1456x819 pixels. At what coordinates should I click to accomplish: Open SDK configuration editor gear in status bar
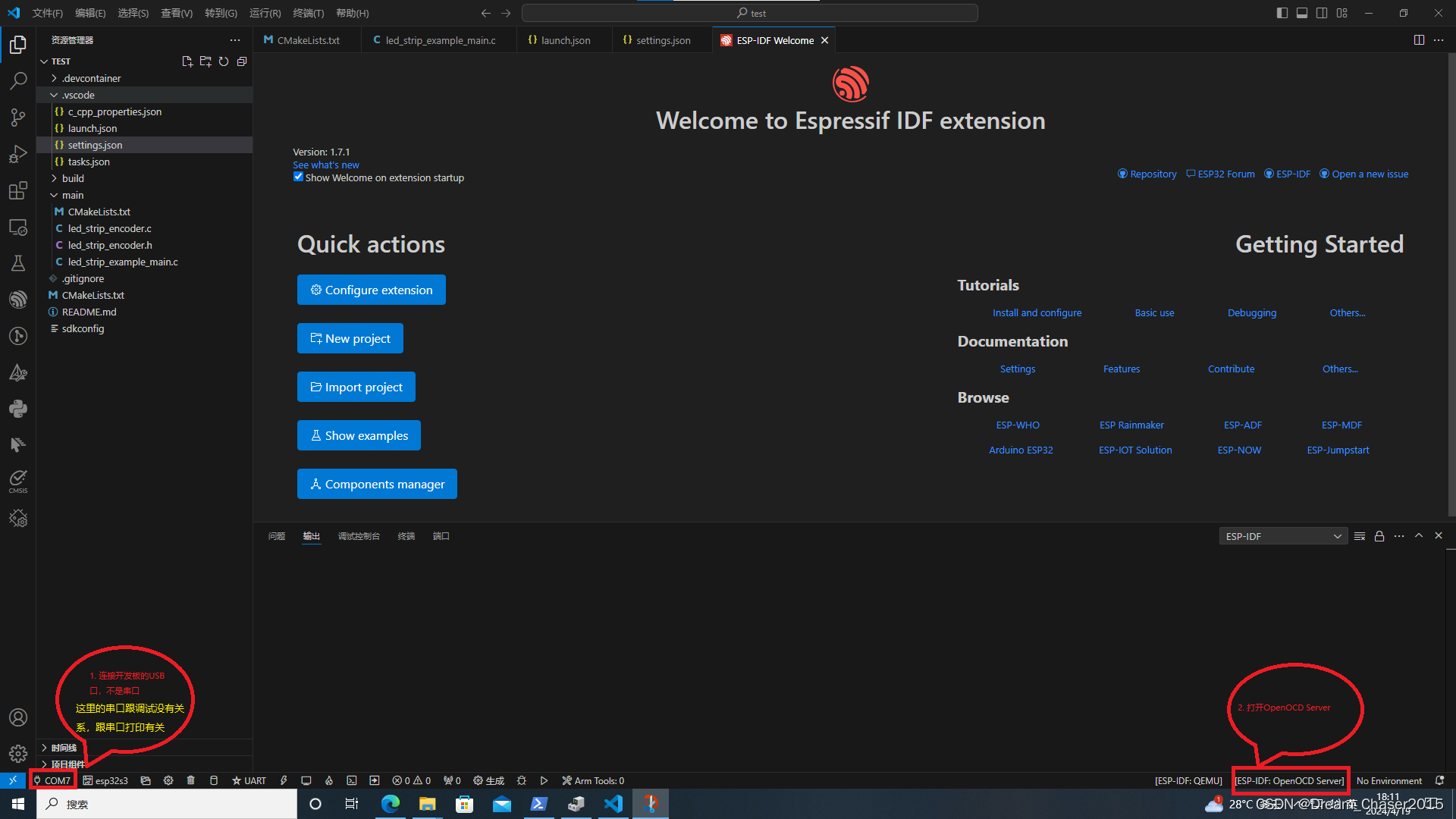click(168, 780)
